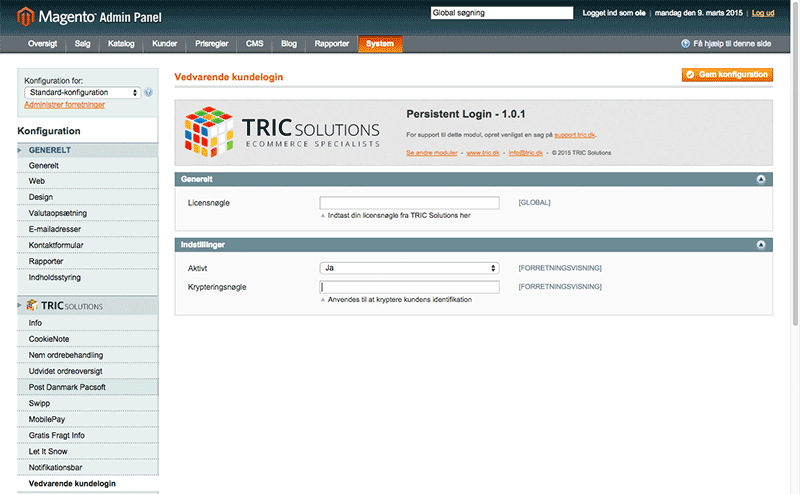Open the Rapporter top menu
The width and height of the screenshot is (800, 494).
point(331,44)
